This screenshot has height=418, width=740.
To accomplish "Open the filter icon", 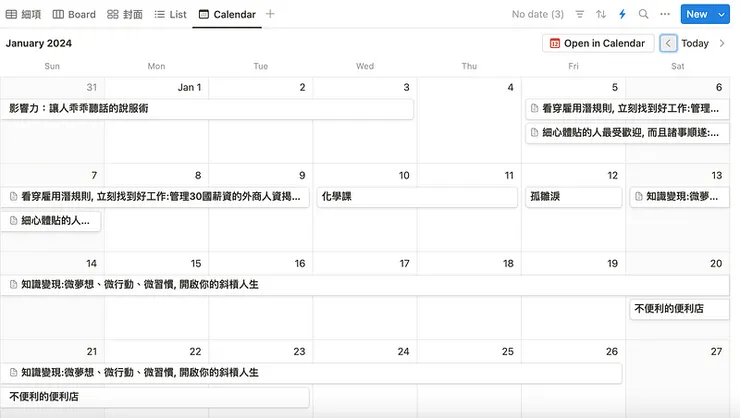I will pyautogui.click(x=580, y=14).
